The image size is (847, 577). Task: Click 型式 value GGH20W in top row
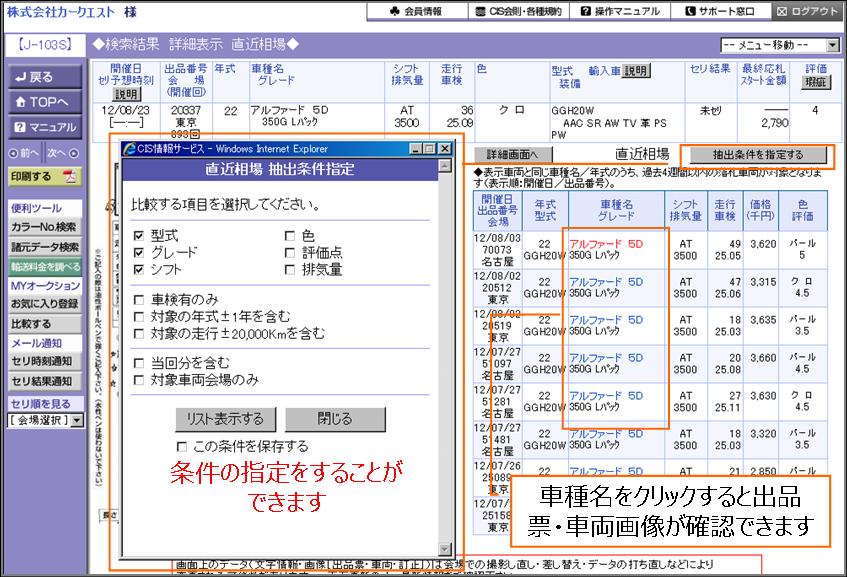pyautogui.click(x=573, y=111)
